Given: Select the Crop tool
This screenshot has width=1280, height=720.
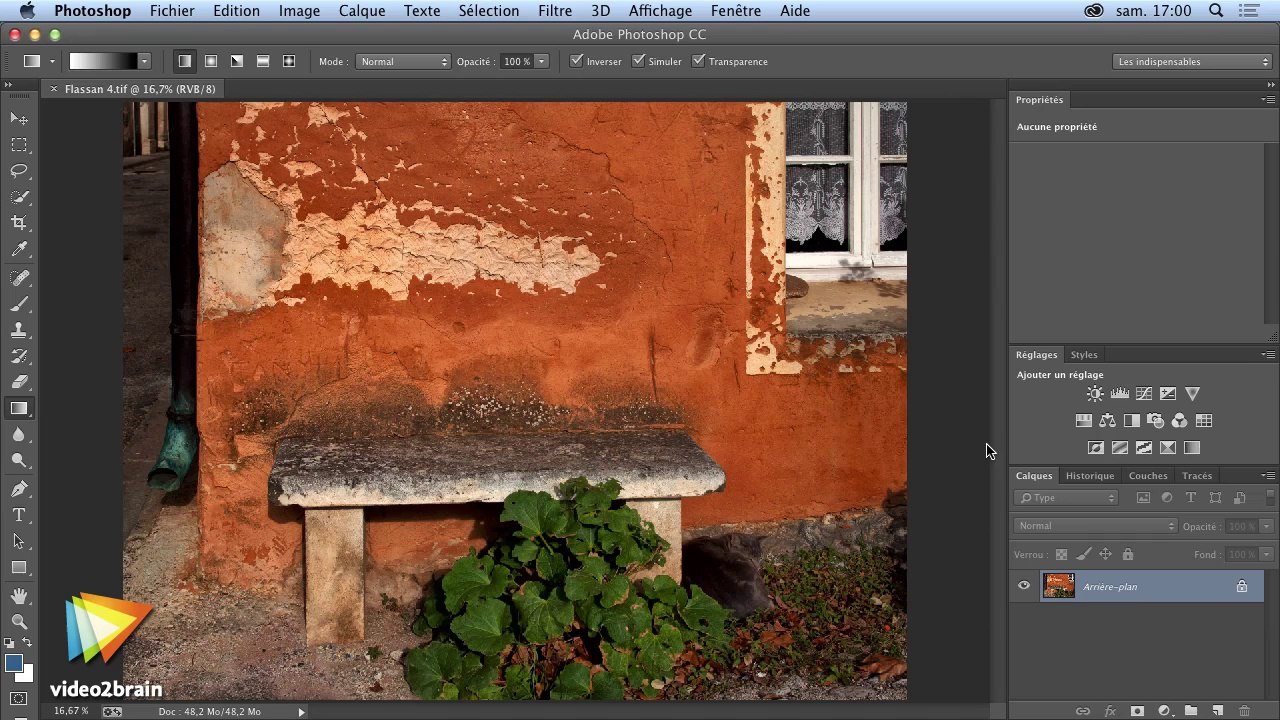Looking at the screenshot, I should point(19,223).
